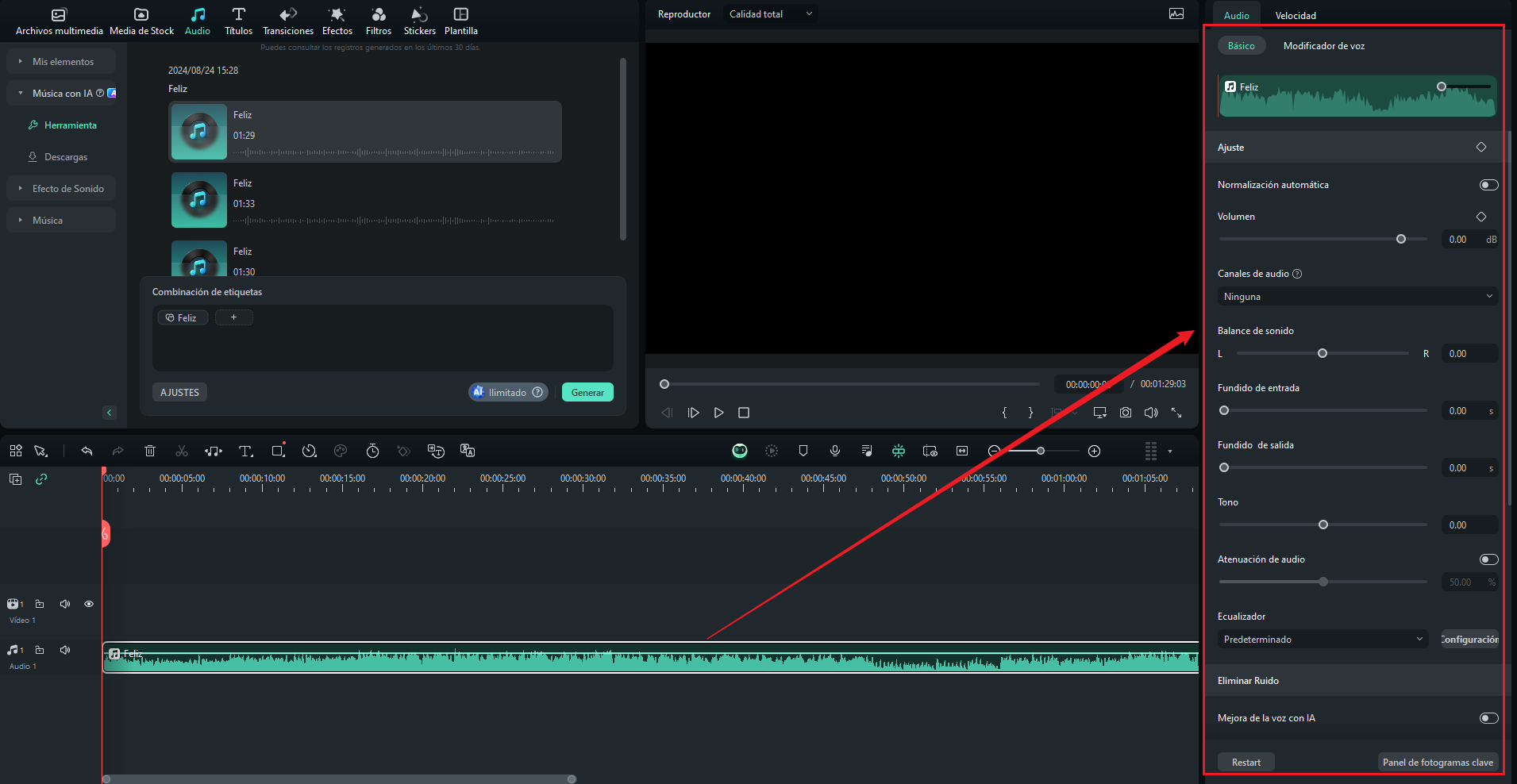
Task: Stop playback with the square button
Action: tap(744, 413)
